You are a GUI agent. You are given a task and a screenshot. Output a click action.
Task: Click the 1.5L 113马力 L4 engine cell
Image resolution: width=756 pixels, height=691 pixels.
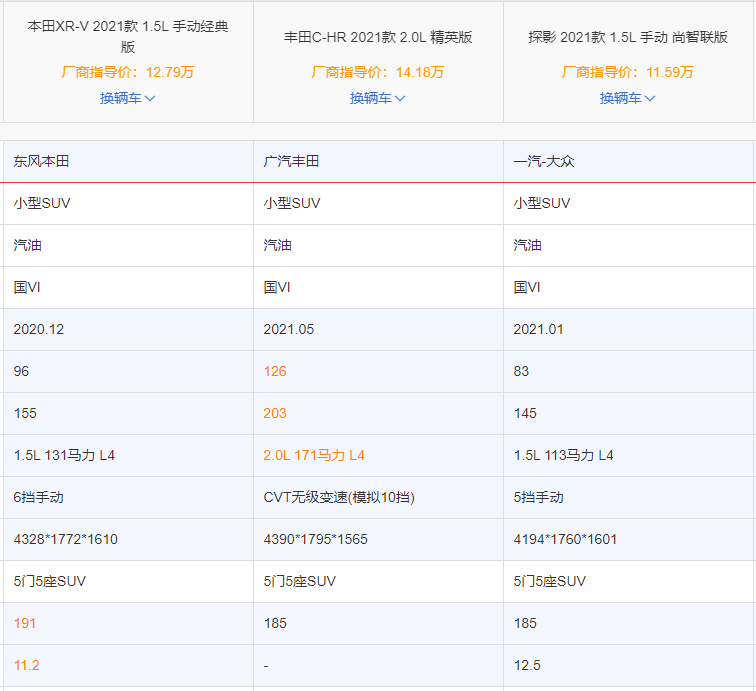tap(629, 455)
